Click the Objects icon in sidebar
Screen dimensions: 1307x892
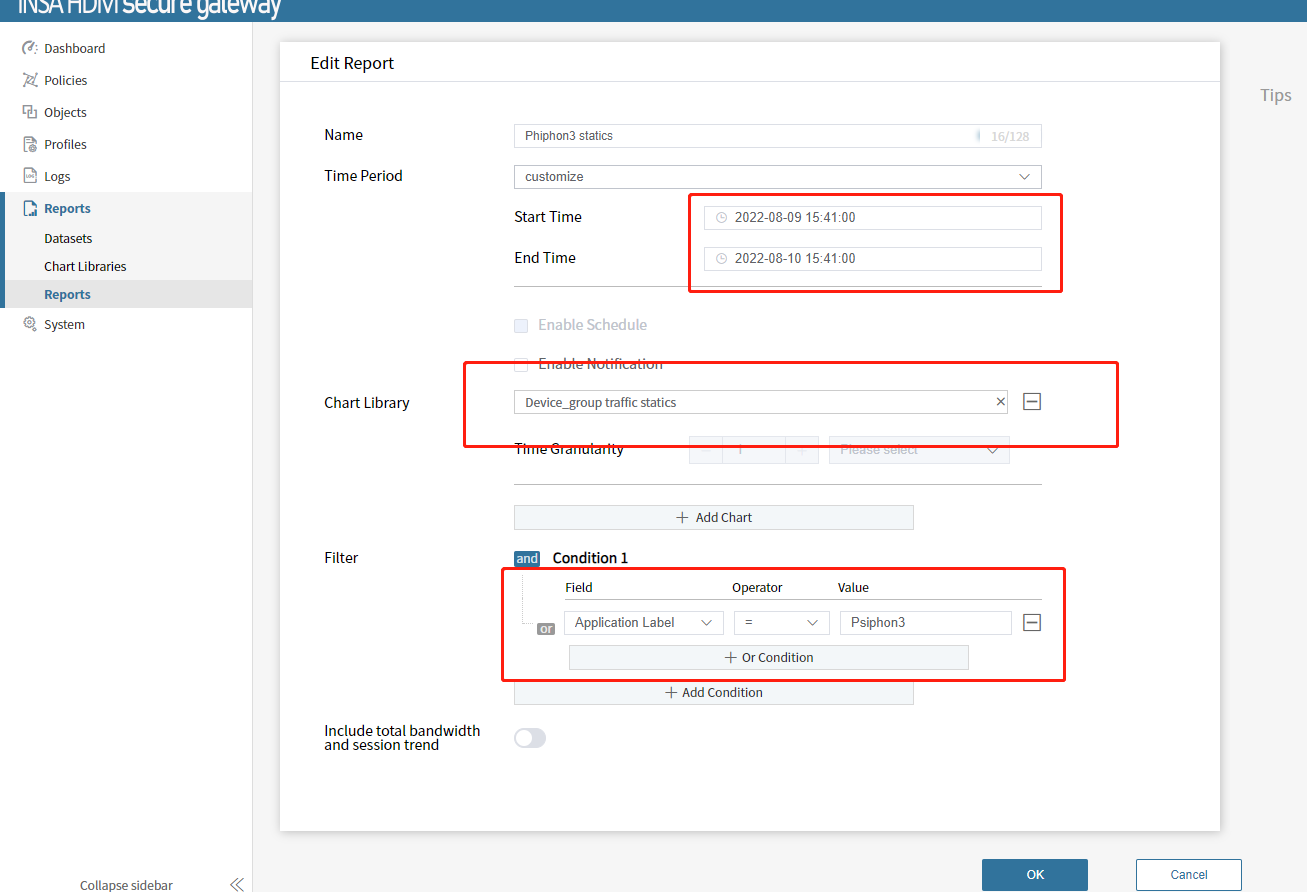(x=30, y=112)
